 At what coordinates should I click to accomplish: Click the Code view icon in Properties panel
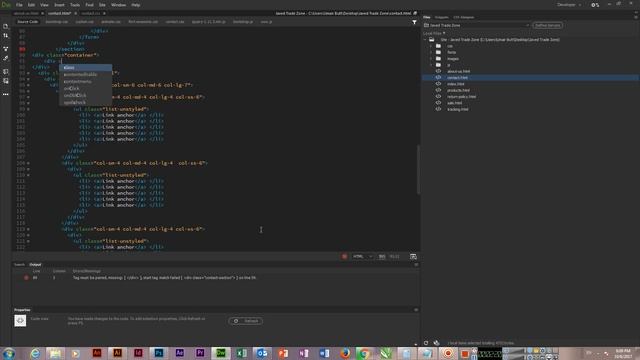click(x=20, y=321)
